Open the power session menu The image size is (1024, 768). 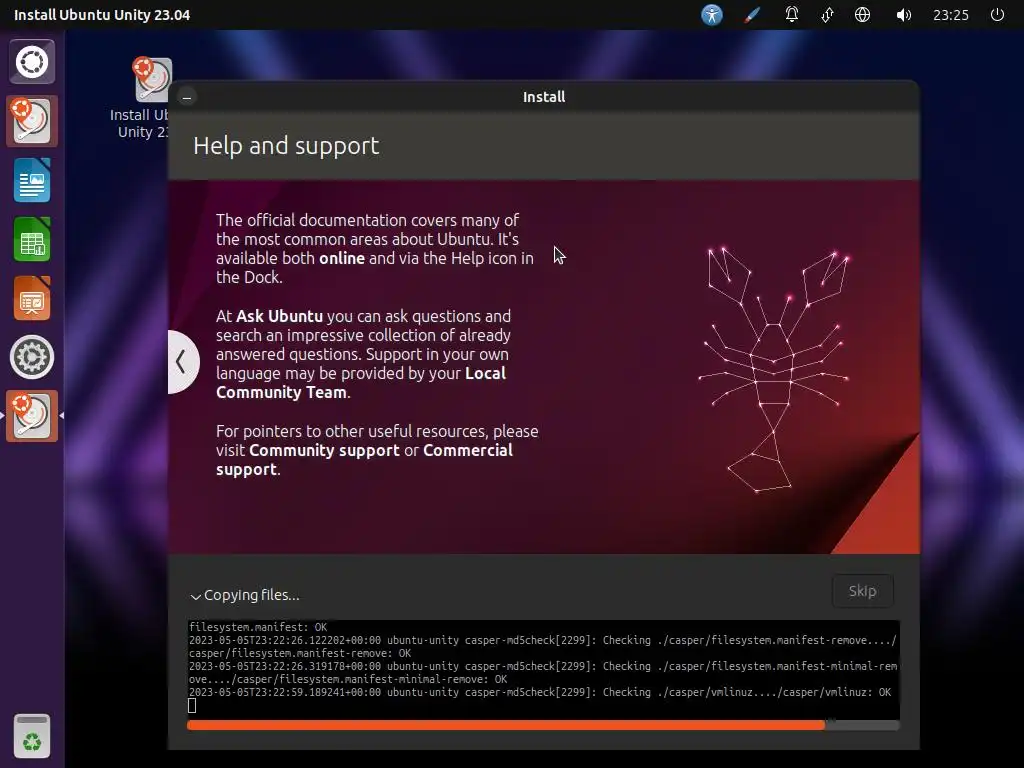[x=997, y=14]
